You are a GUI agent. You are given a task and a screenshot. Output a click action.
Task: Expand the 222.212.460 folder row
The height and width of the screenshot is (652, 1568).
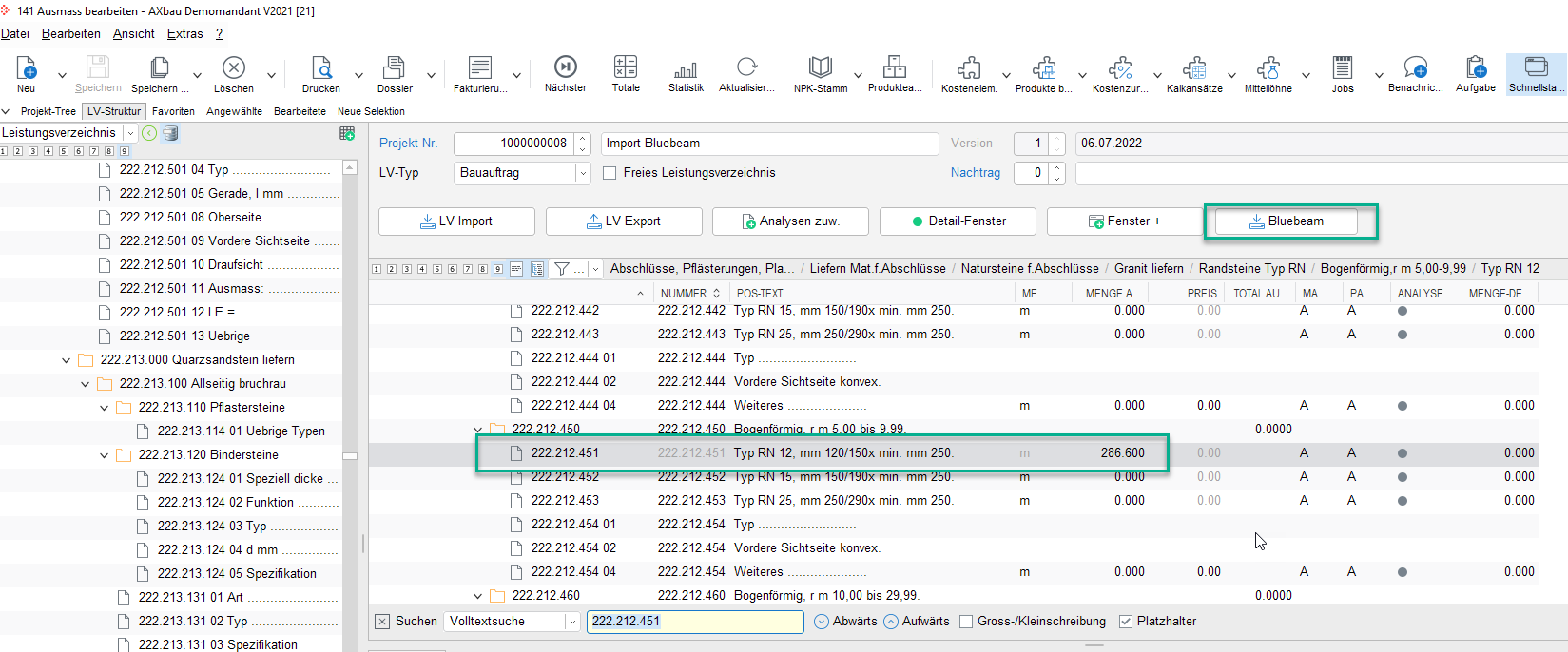tap(477, 596)
